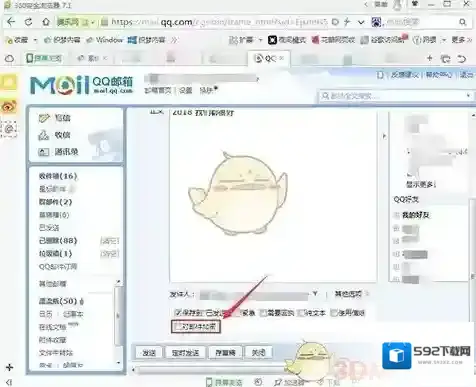Click the search magnifier in browser search box
Viewport: 476px width, 387px height.
click(463, 22)
